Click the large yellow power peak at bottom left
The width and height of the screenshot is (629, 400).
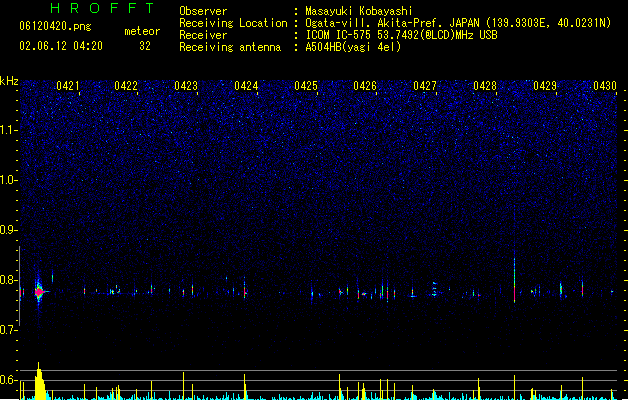(x=40, y=382)
